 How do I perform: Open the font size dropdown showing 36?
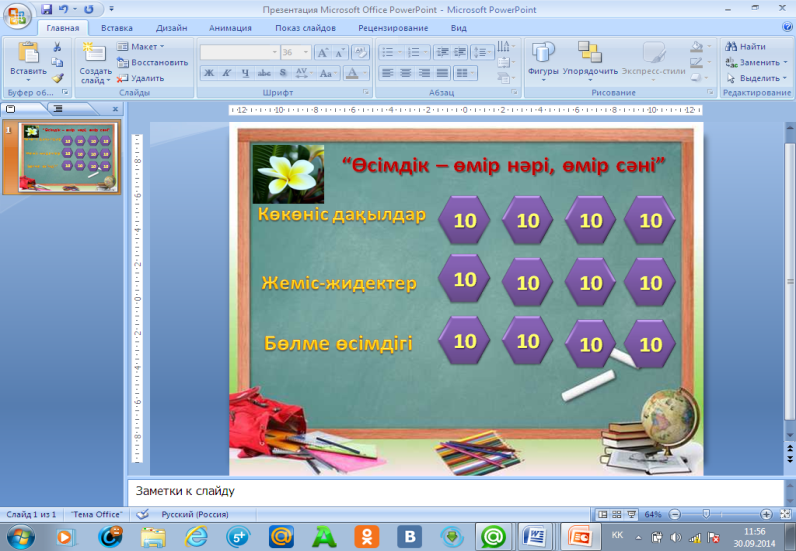[295, 52]
